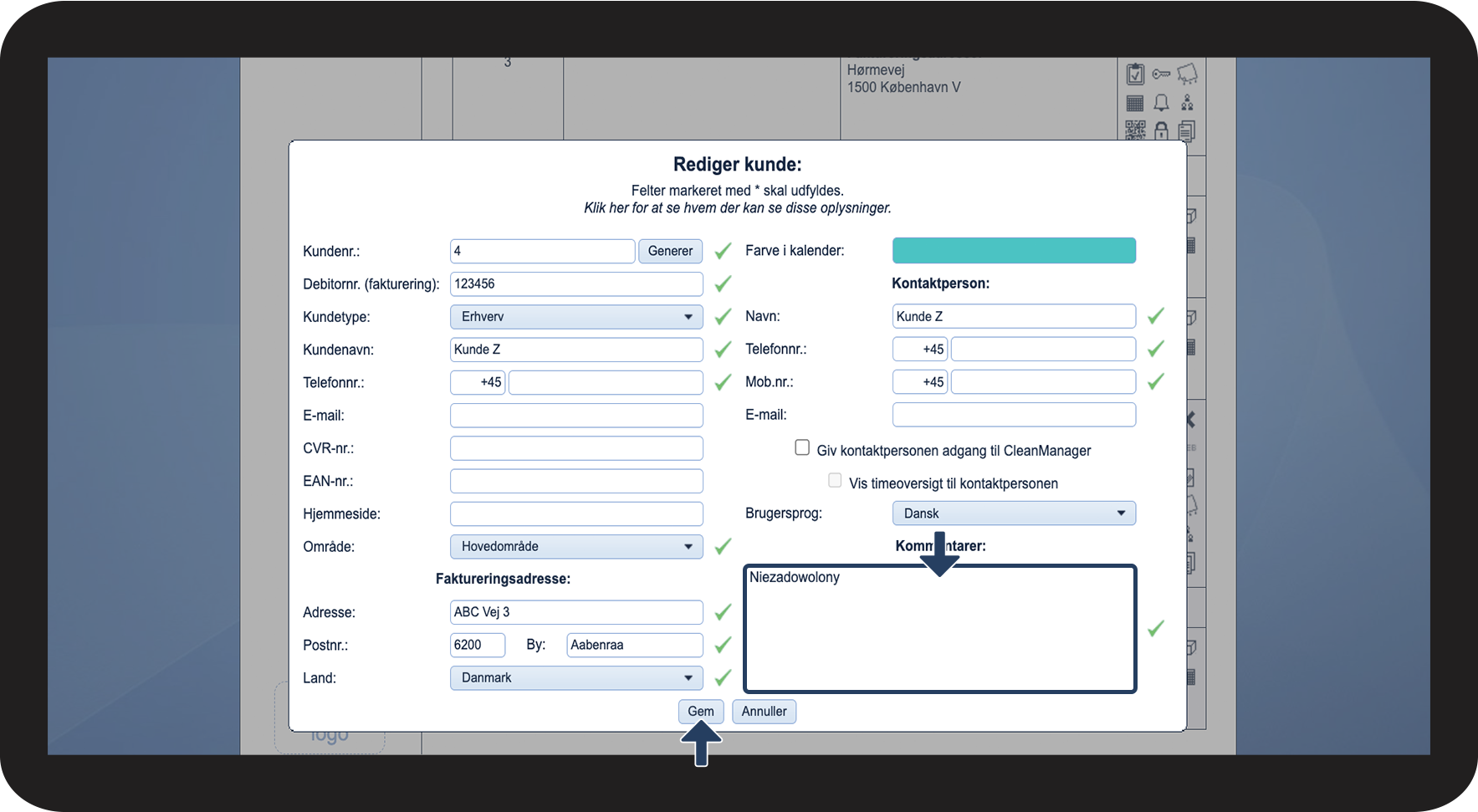1478x812 pixels.
Task: Click the key icon
Action: coord(1161,74)
